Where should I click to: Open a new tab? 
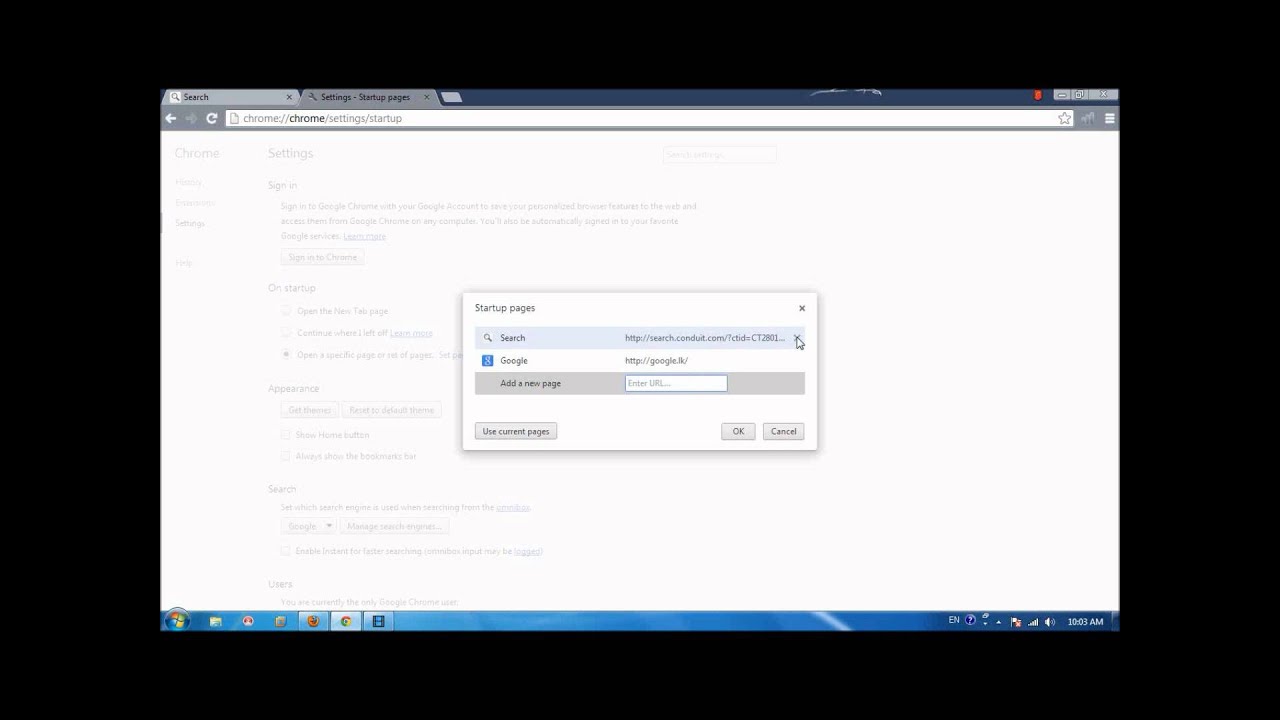tap(451, 97)
